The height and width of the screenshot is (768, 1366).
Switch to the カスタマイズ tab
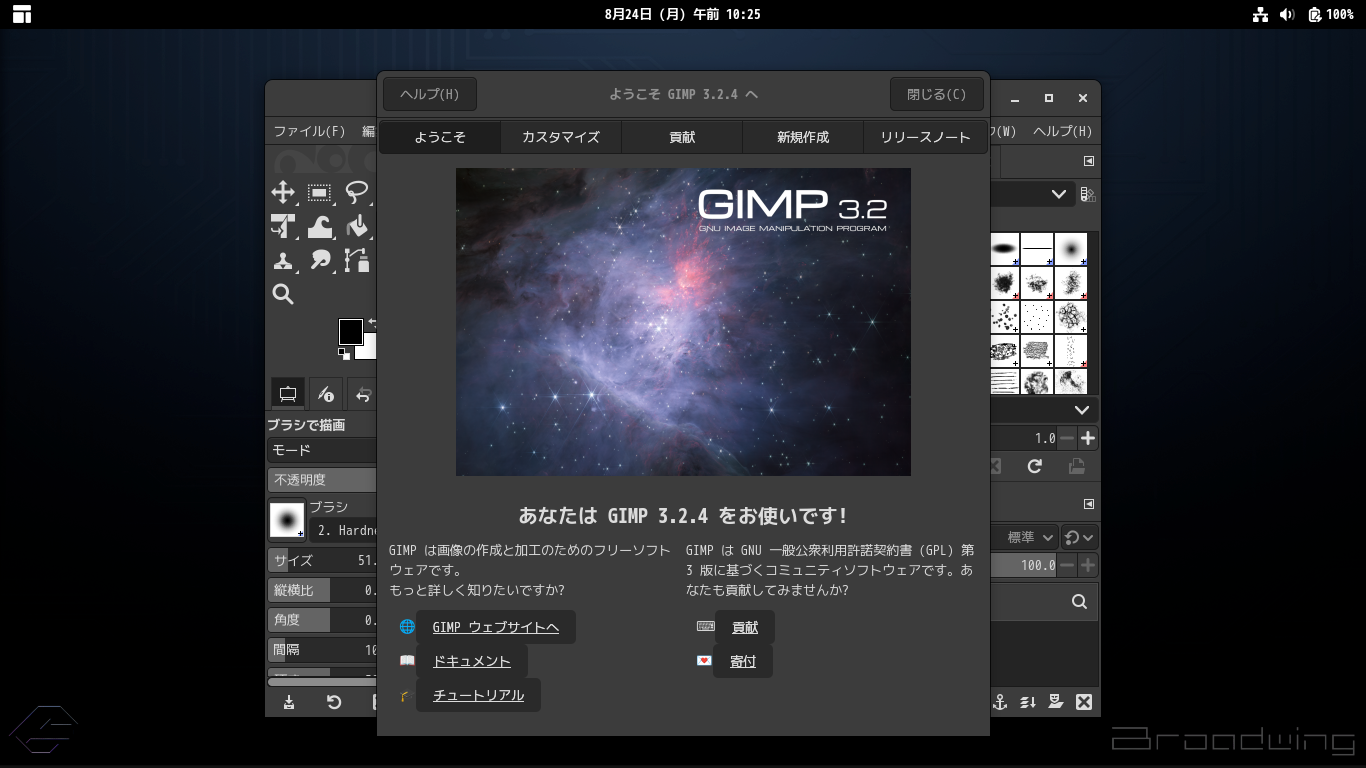coord(561,137)
